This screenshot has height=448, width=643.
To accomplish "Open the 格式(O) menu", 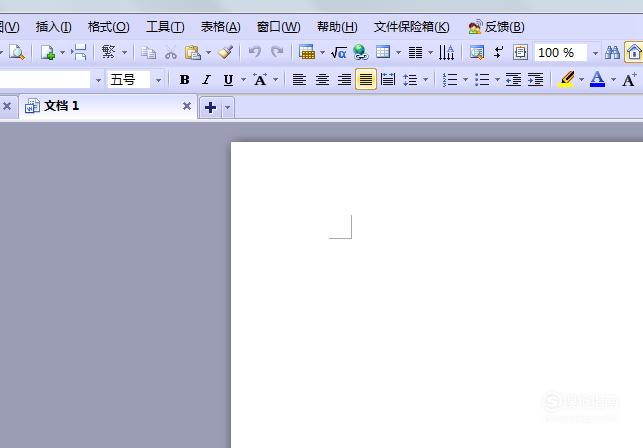I will 109,27.
